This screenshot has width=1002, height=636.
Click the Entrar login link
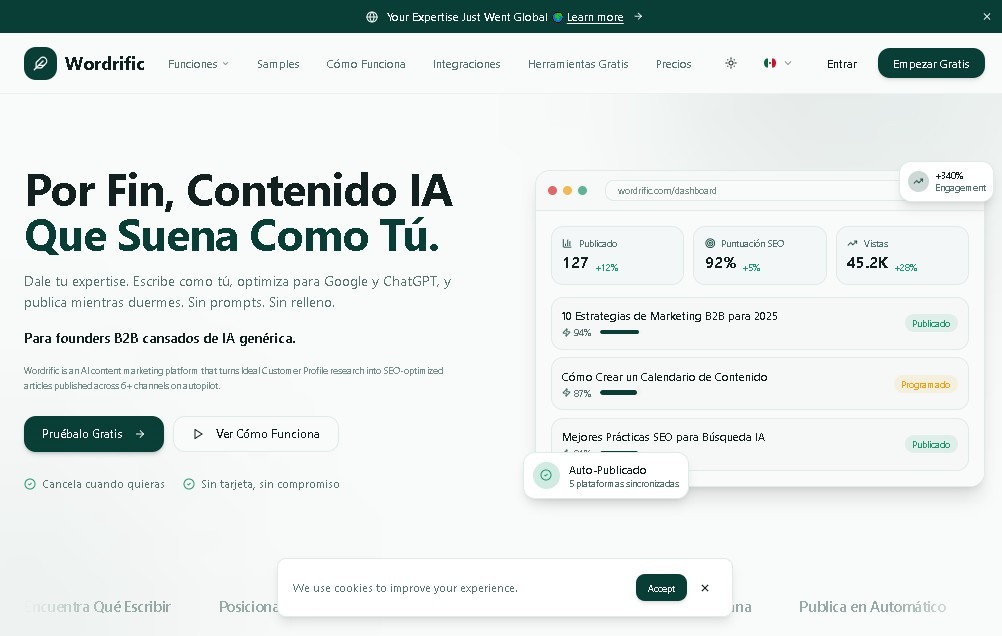[842, 64]
